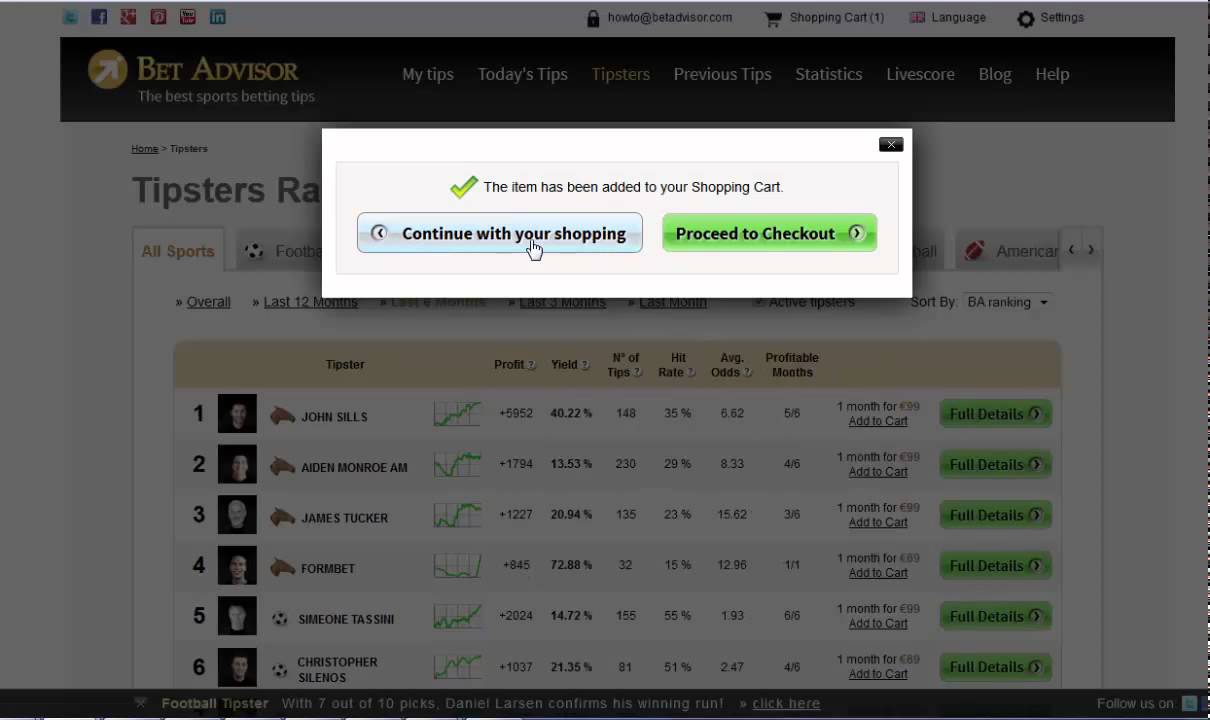Open Previous Tips menu item
The image size is (1210, 720).
[722, 74]
